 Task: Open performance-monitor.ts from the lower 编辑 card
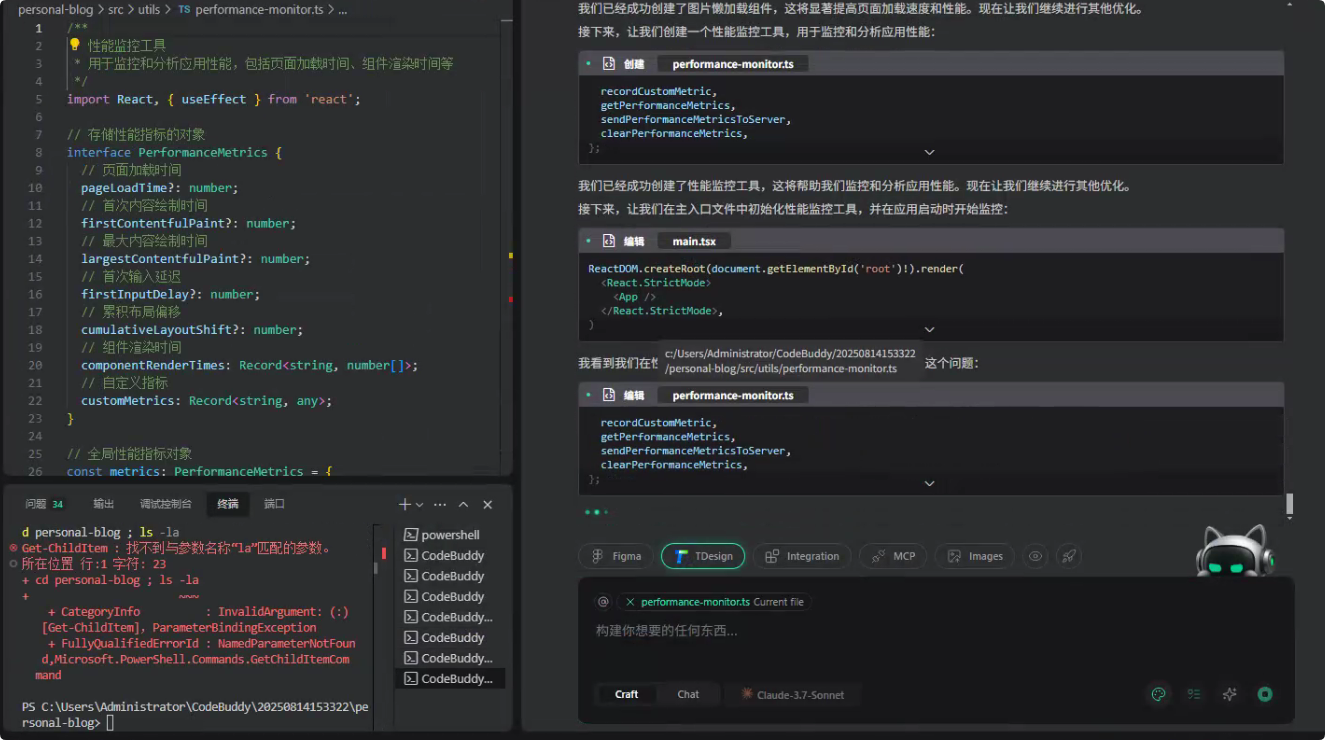coord(733,395)
